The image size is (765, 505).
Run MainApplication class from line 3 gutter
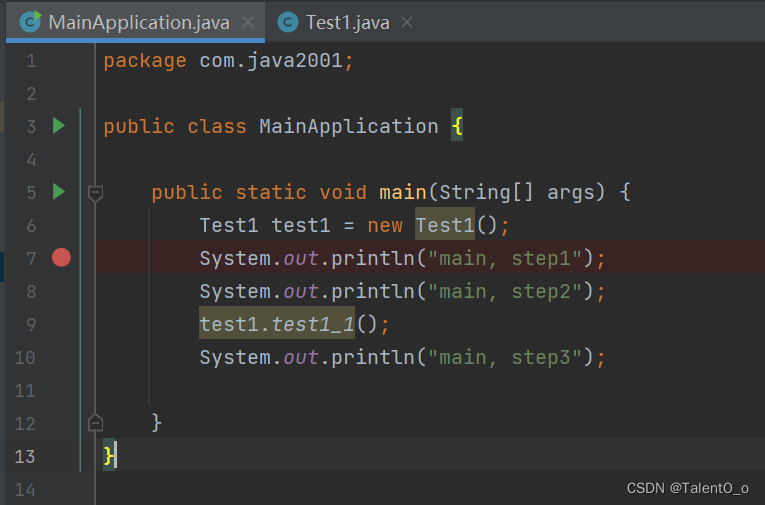pos(59,126)
